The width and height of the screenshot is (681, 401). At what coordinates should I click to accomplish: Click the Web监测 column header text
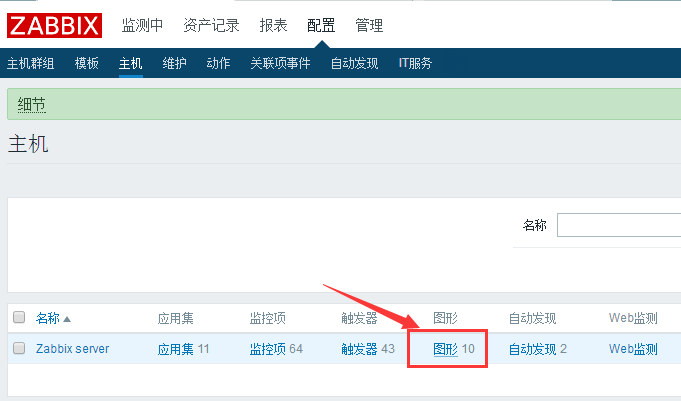pyautogui.click(x=633, y=318)
